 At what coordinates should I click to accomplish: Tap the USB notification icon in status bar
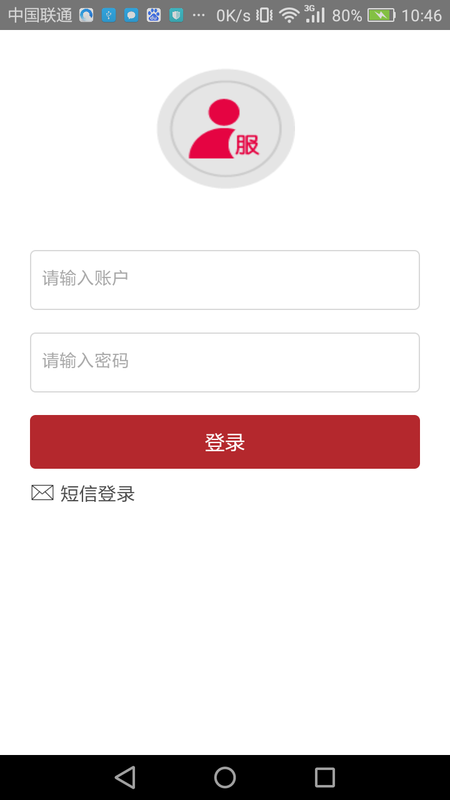(109, 15)
